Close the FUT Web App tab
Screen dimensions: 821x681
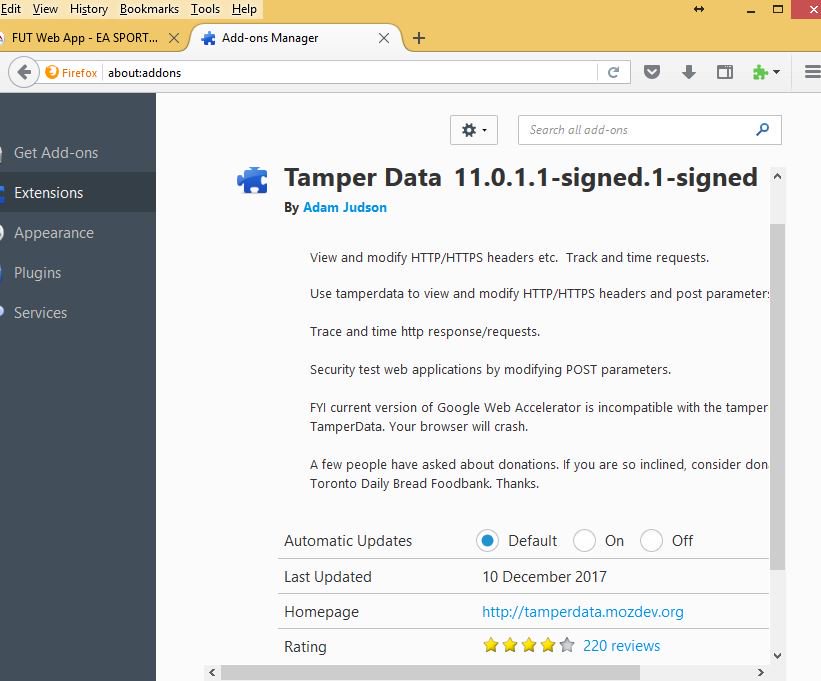click(x=174, y=38)
